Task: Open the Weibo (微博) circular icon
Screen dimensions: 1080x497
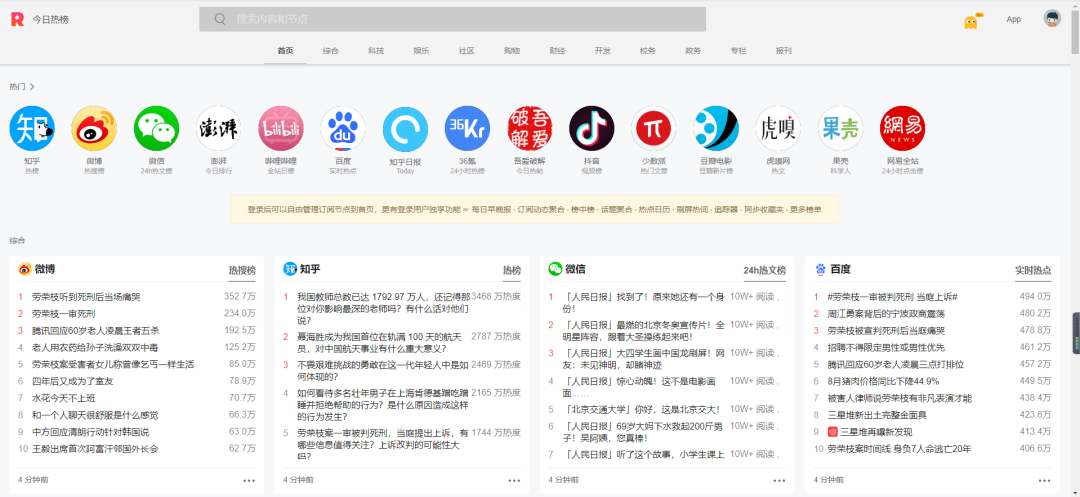Action: point(94,128)
